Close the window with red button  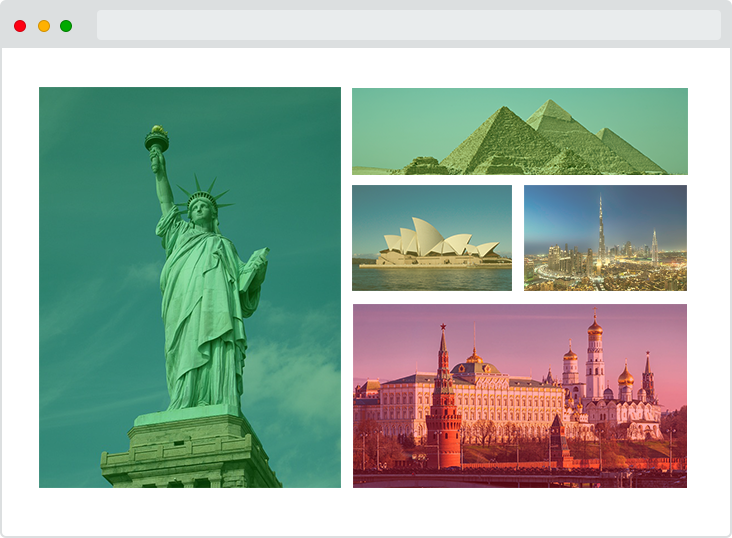point(20,26)
